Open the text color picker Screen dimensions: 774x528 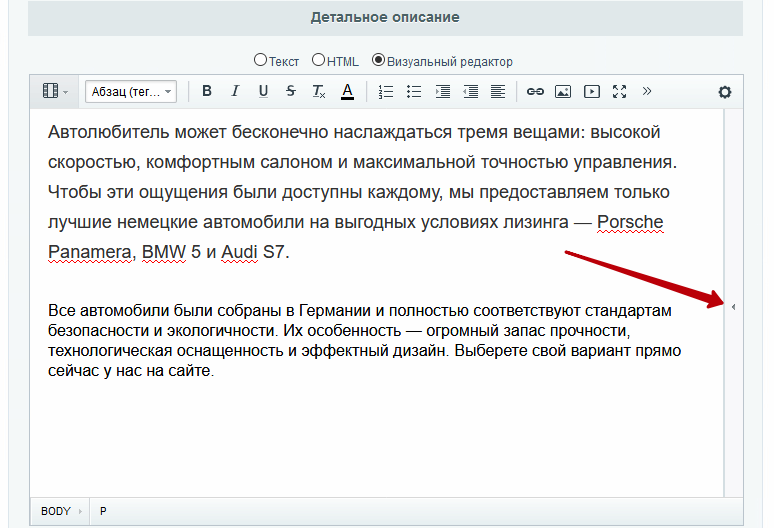[348, 91]
